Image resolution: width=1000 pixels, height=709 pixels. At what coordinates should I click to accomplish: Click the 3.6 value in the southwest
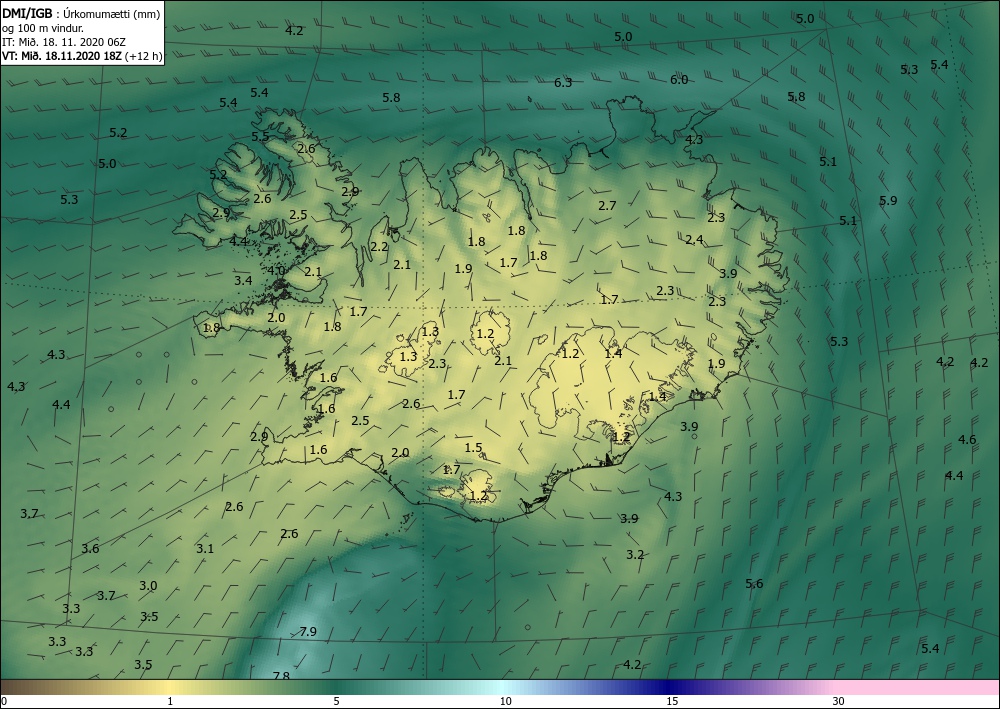click(91, 548)
